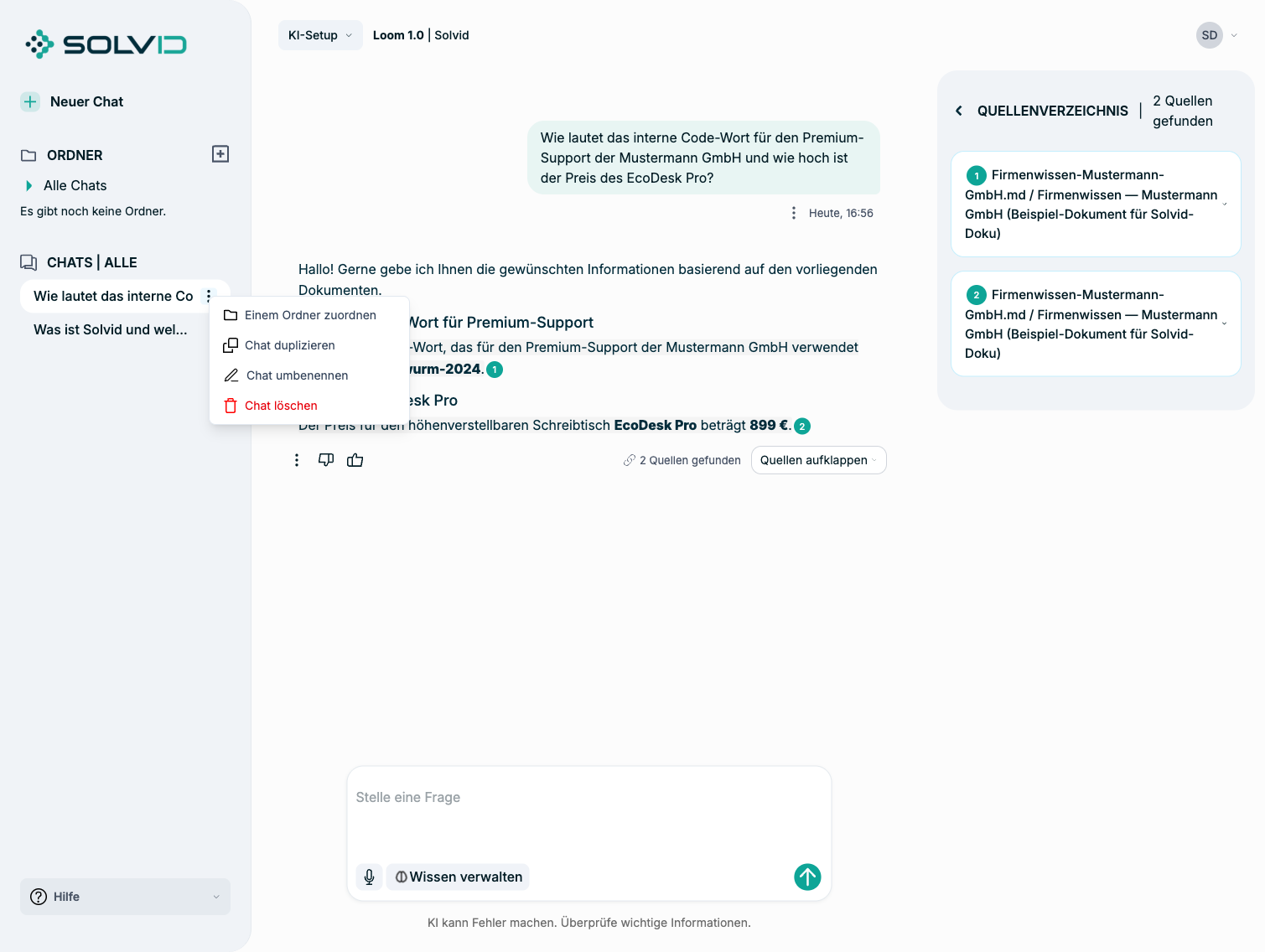Open the Hilfe dropdown
The image size is (1265, 952).
[125, 897]
